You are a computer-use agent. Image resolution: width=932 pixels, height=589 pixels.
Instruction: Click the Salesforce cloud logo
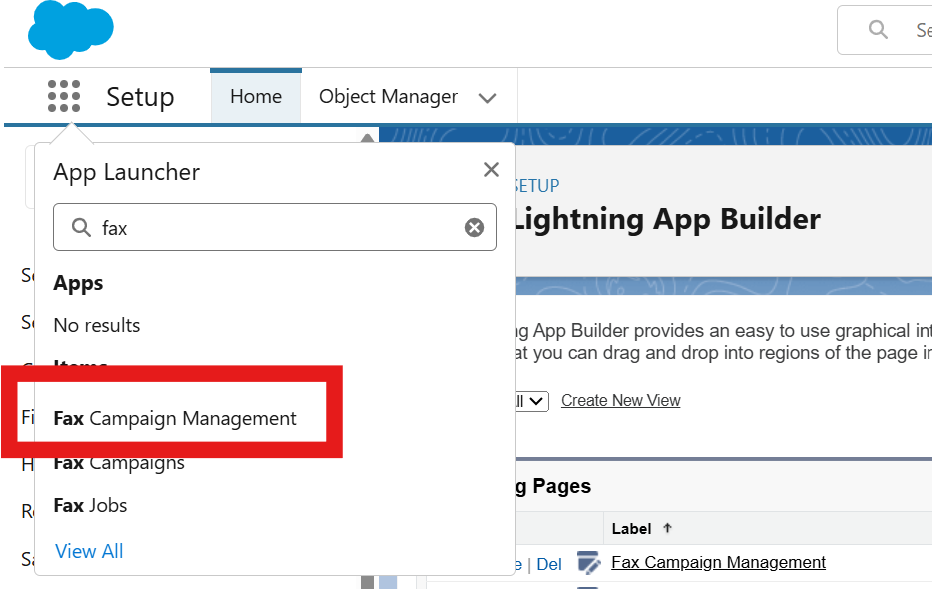point(71,30)
